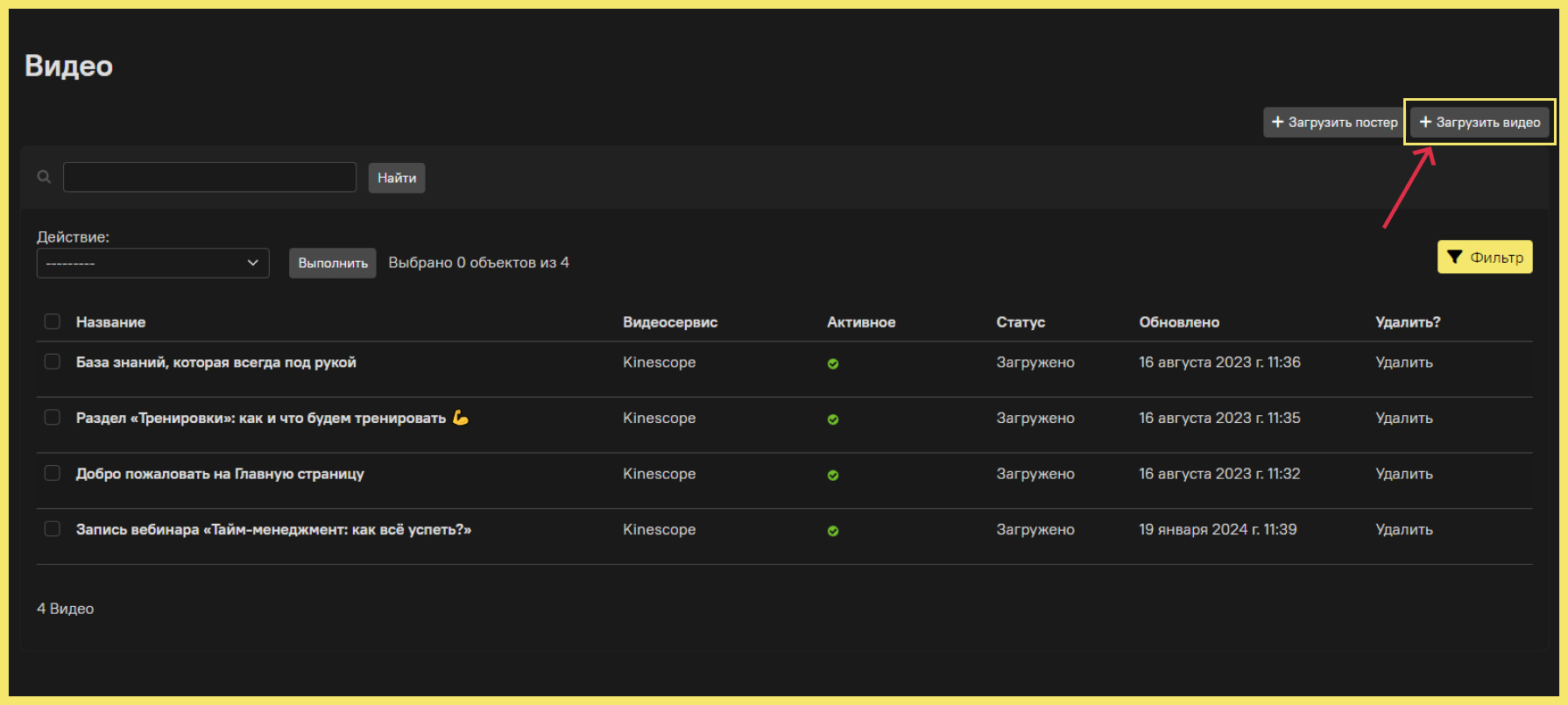Screen dimensions: 1568x705
Task: Click «Загружено» status in «Добро пожаловать» row
Action: tap(1035, 474)
